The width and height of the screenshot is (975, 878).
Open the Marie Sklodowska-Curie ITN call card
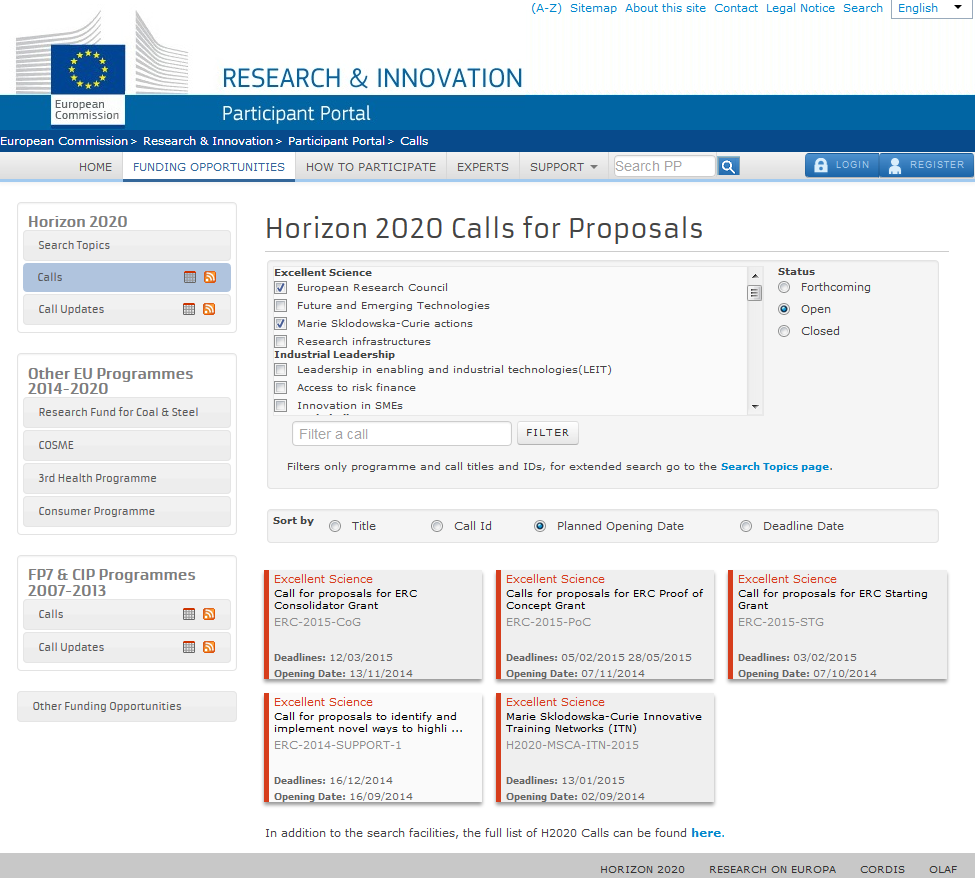[605, 748]
